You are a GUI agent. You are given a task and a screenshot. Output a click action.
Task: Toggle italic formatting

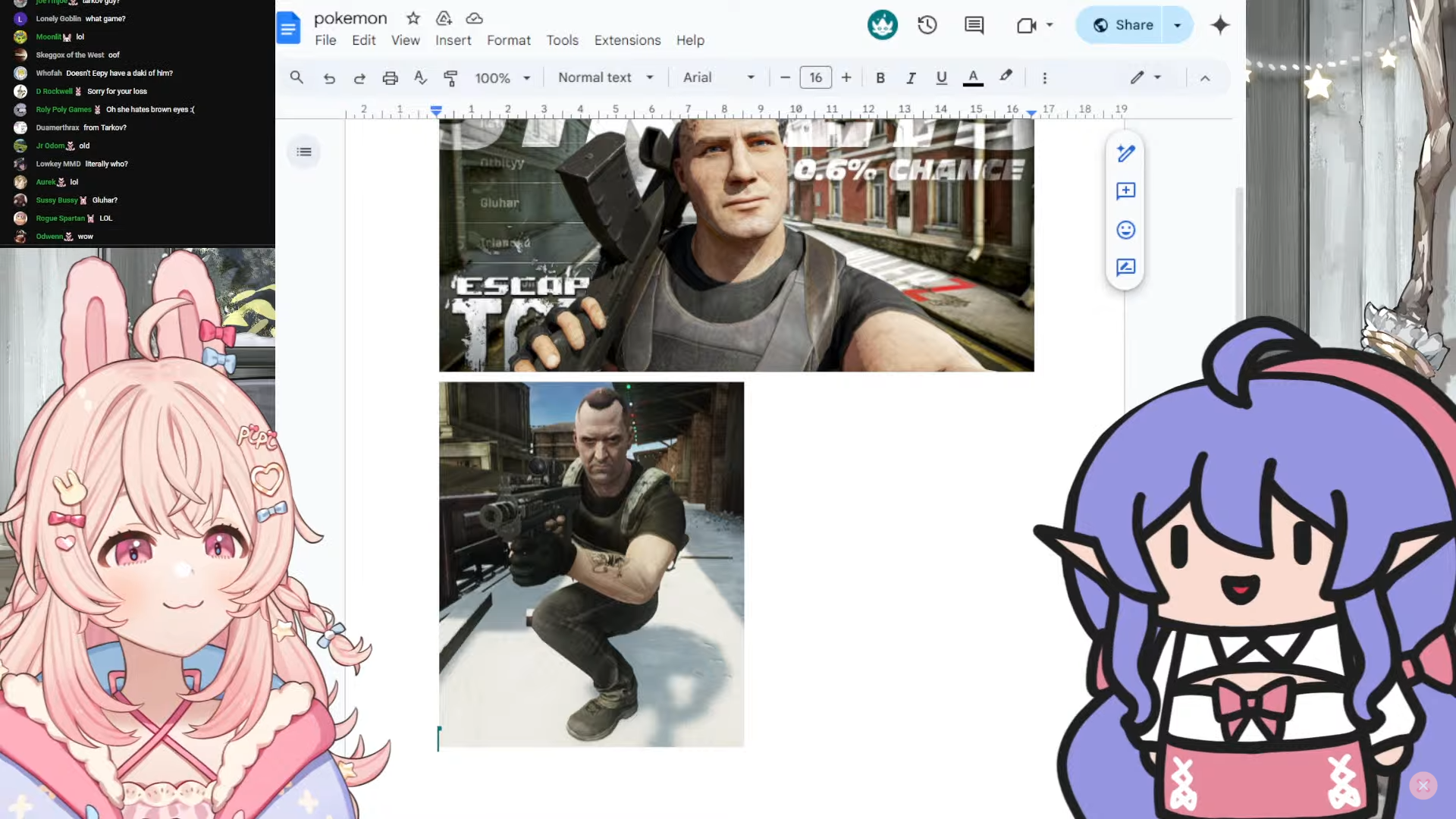click(911, 77)
